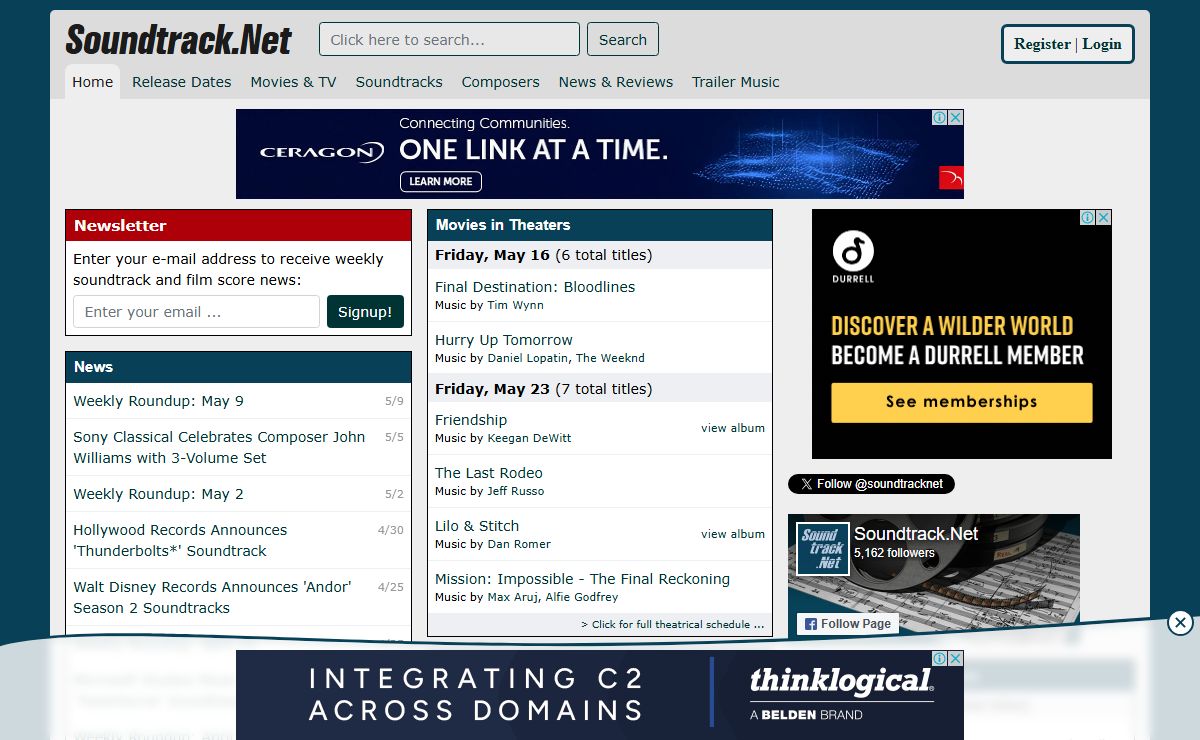Image resolution: width=1200 pixels, height=740 pixels.
Task: Open composer Daniel Lopatin's page
Action: click(x=528, y=358)
